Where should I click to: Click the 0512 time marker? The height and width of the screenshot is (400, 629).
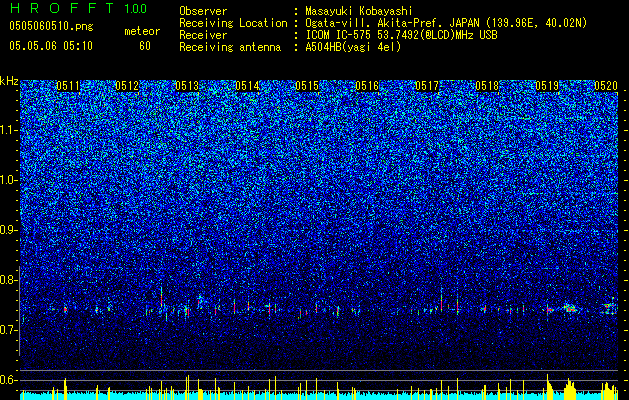click(127, 86)
